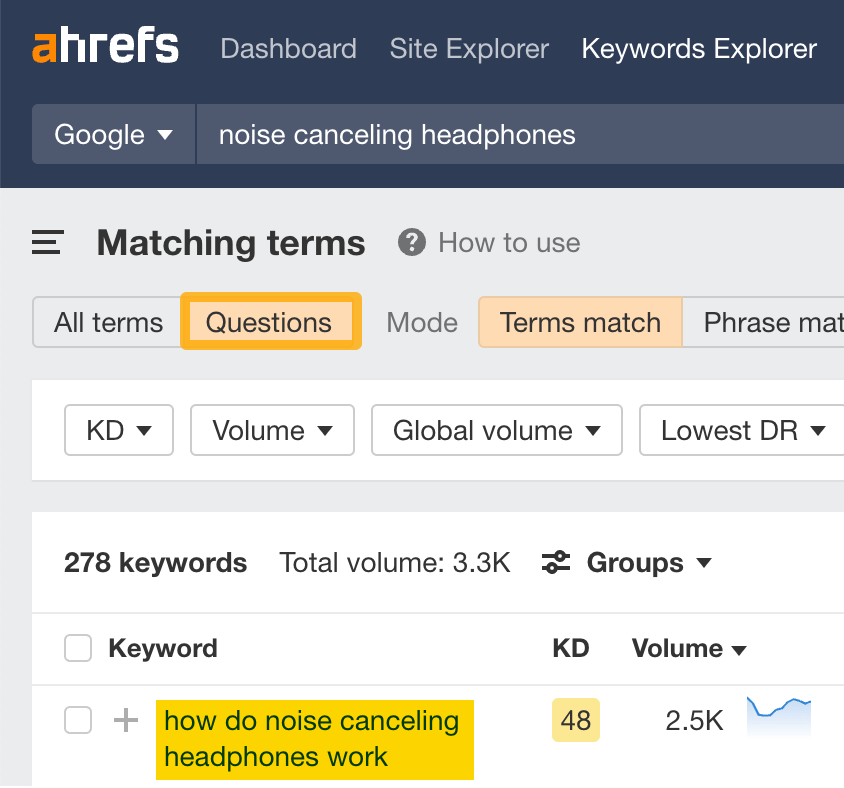
Task: Open the Google search engine dropdown
Action: coord(112,134)
